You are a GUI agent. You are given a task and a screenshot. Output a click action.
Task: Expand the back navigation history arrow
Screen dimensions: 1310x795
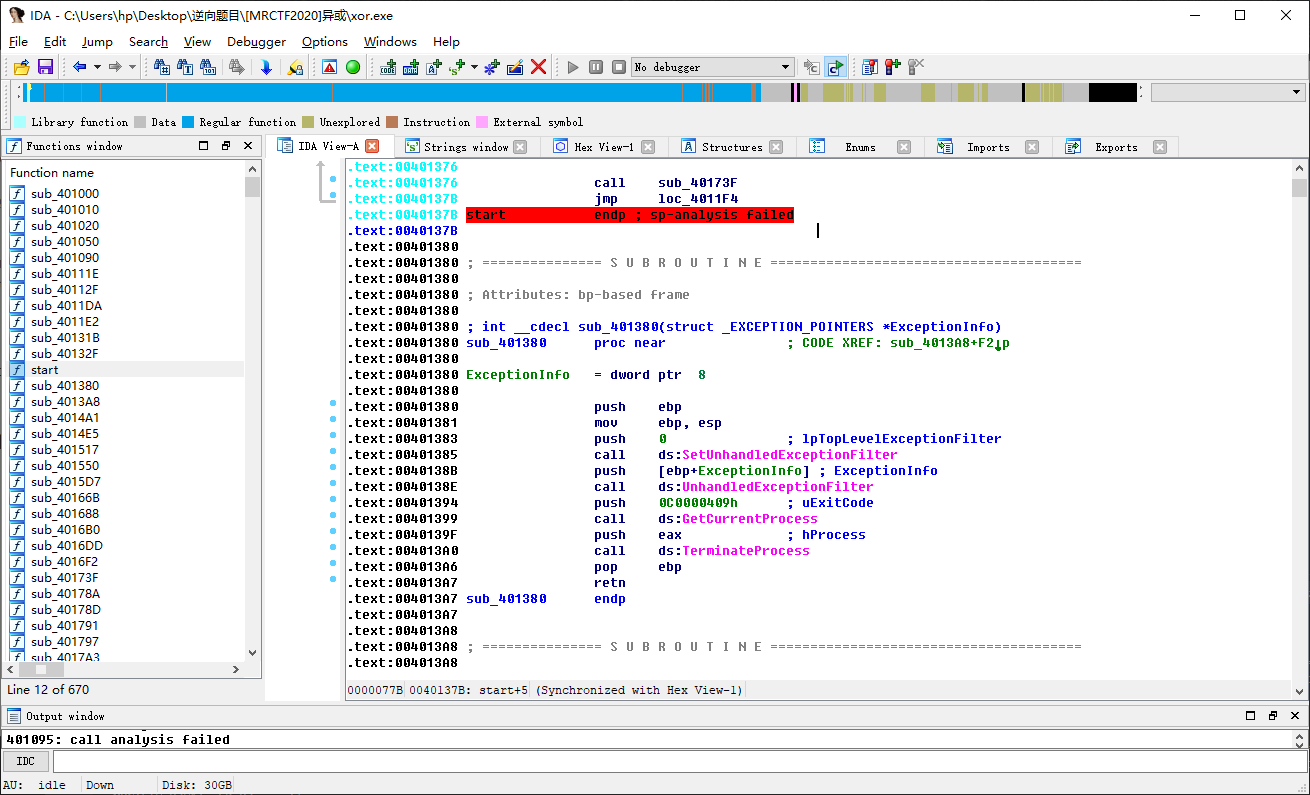(x=97, y=67)
